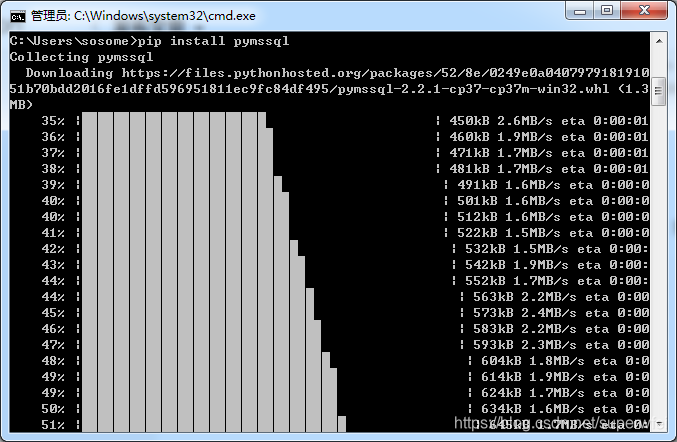Click the '512kB 1.6MB/s' download status
This screenshot has height=442, width=677.
[509, 217]
